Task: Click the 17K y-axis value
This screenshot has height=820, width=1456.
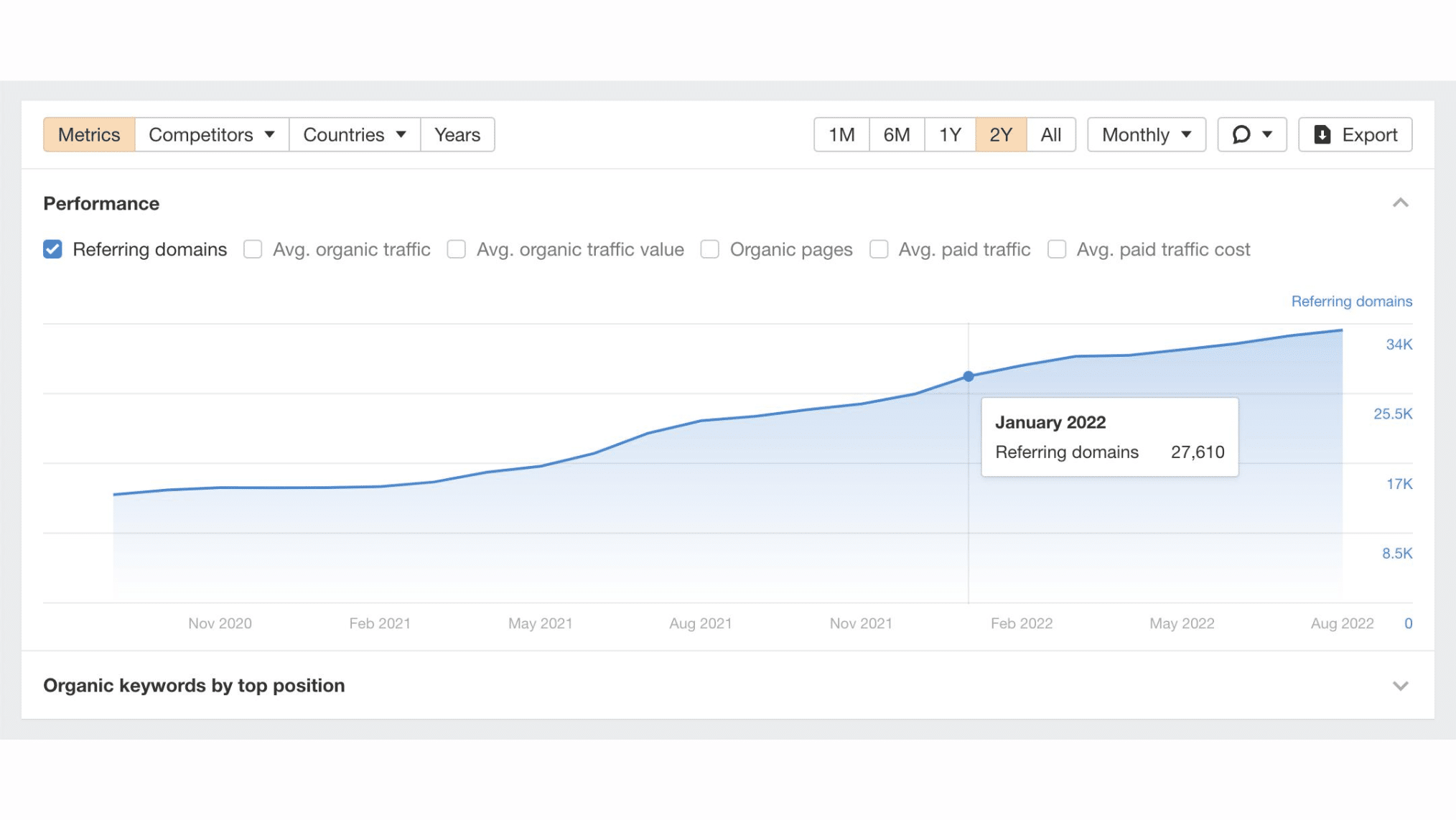Action: (x=1399, y=484)
